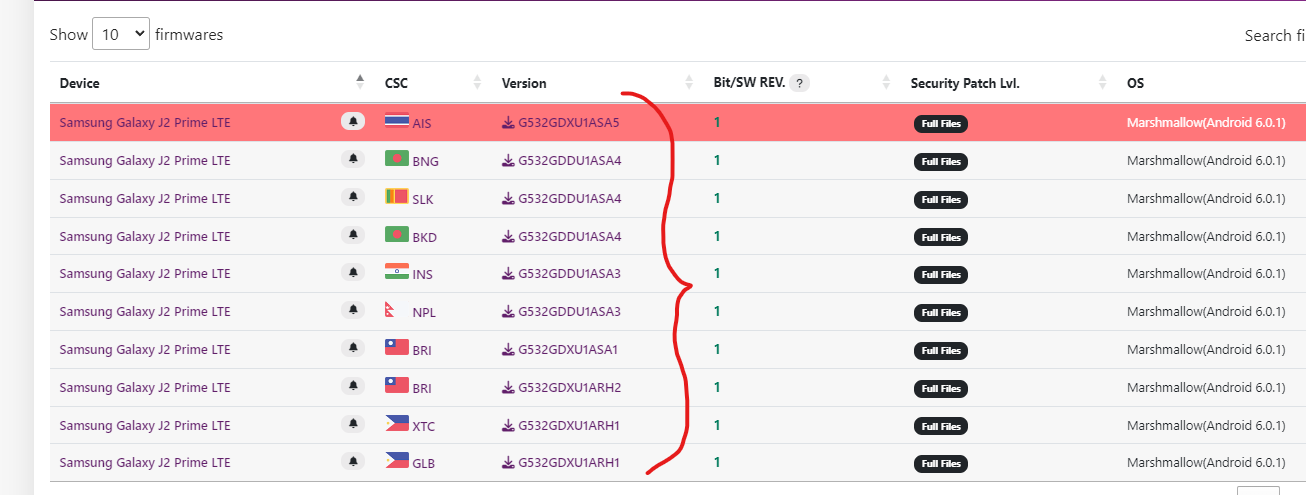Click the Bangladesh flag beside BNG
The height and width of the screenshot is (495, 1306).
pyautogui.click(x=396, y=159)
